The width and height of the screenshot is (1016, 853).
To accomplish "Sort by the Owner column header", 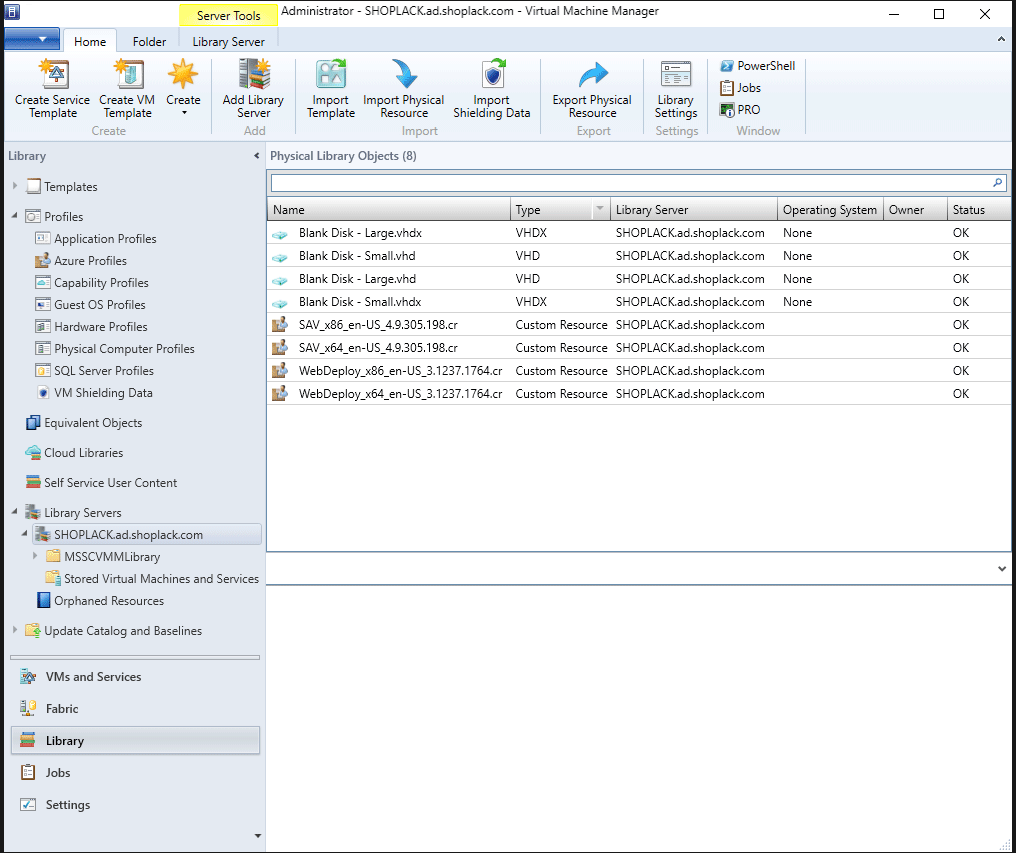I will point(916,209).
